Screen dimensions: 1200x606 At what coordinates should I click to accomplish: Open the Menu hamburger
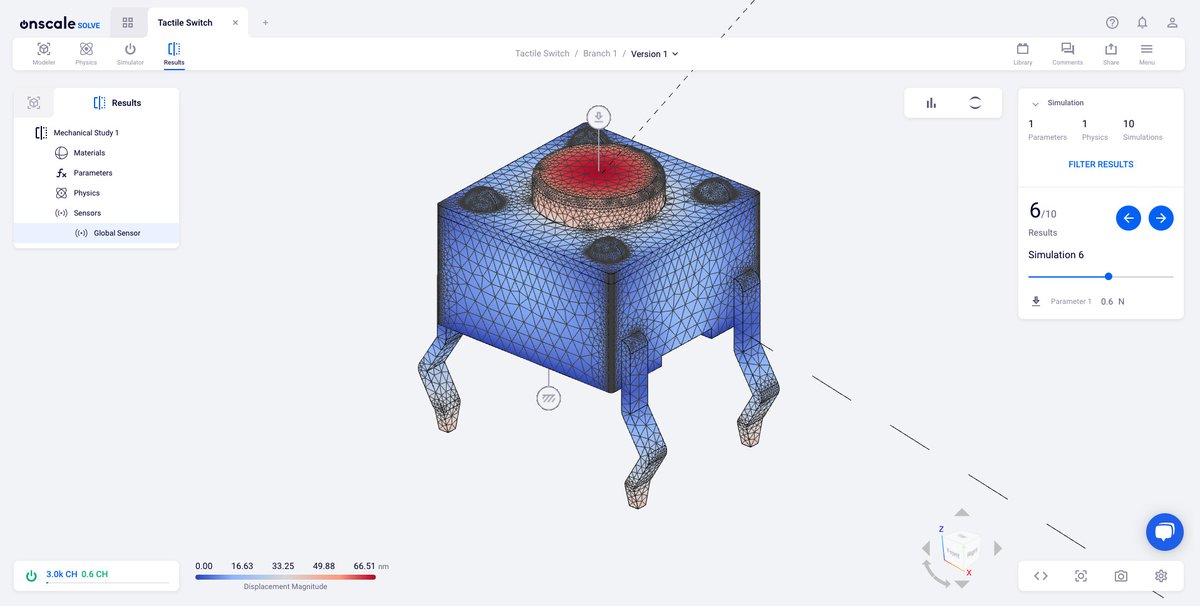1146,53
